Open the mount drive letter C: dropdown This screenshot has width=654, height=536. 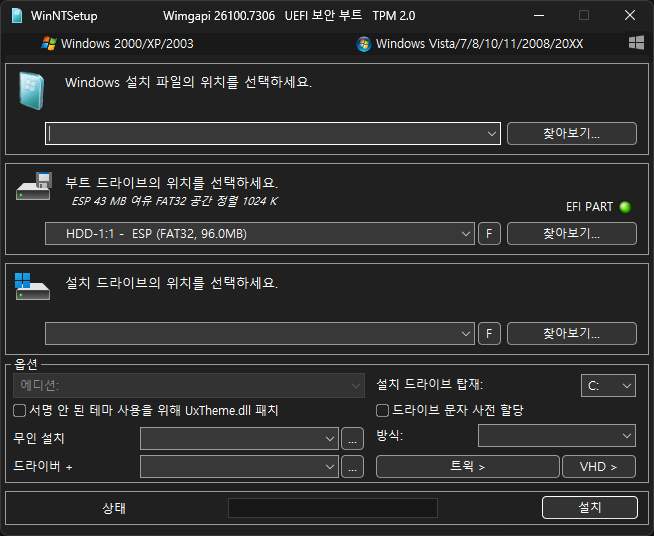[x=608, y=386]
